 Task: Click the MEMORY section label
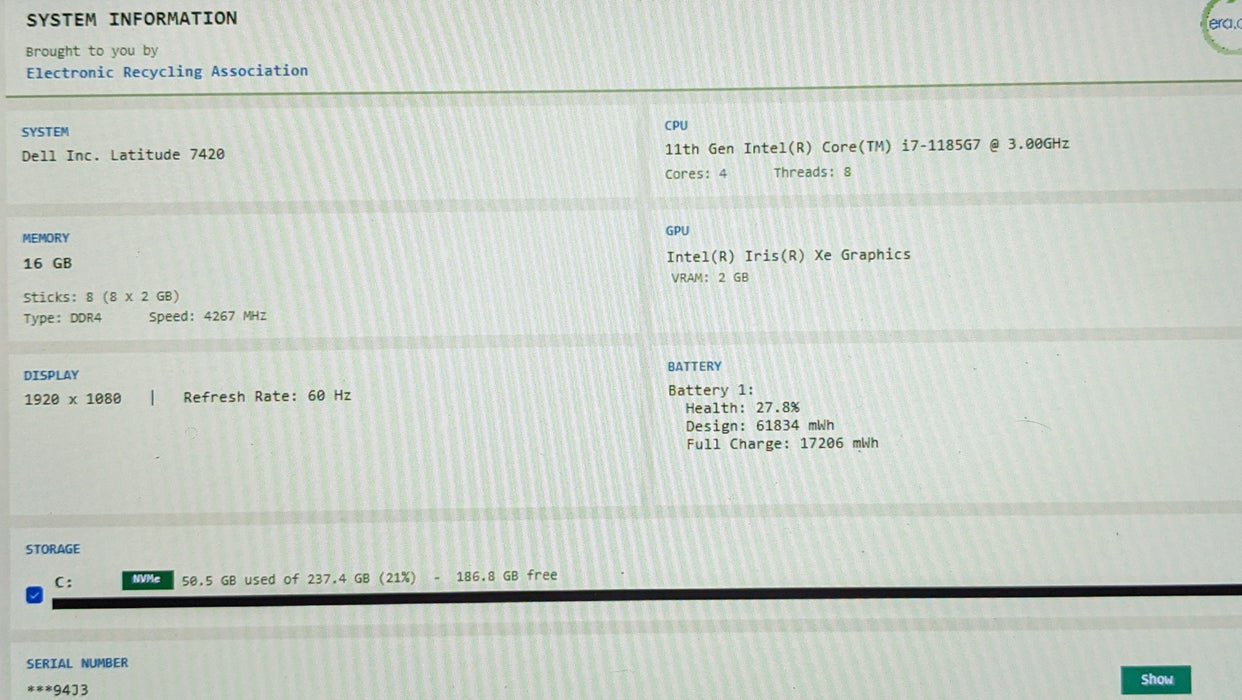46,239
